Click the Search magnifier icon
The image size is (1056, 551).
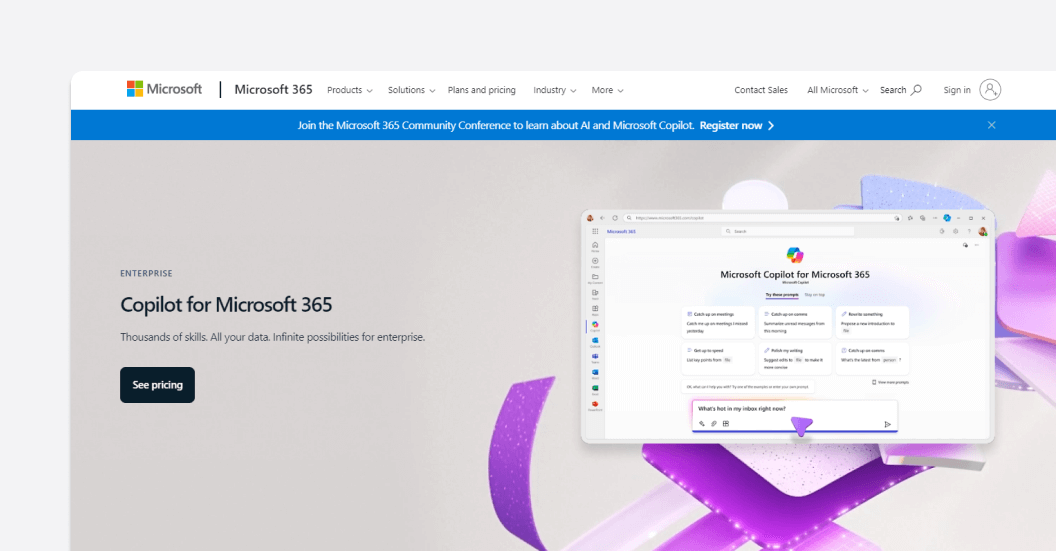916,90
